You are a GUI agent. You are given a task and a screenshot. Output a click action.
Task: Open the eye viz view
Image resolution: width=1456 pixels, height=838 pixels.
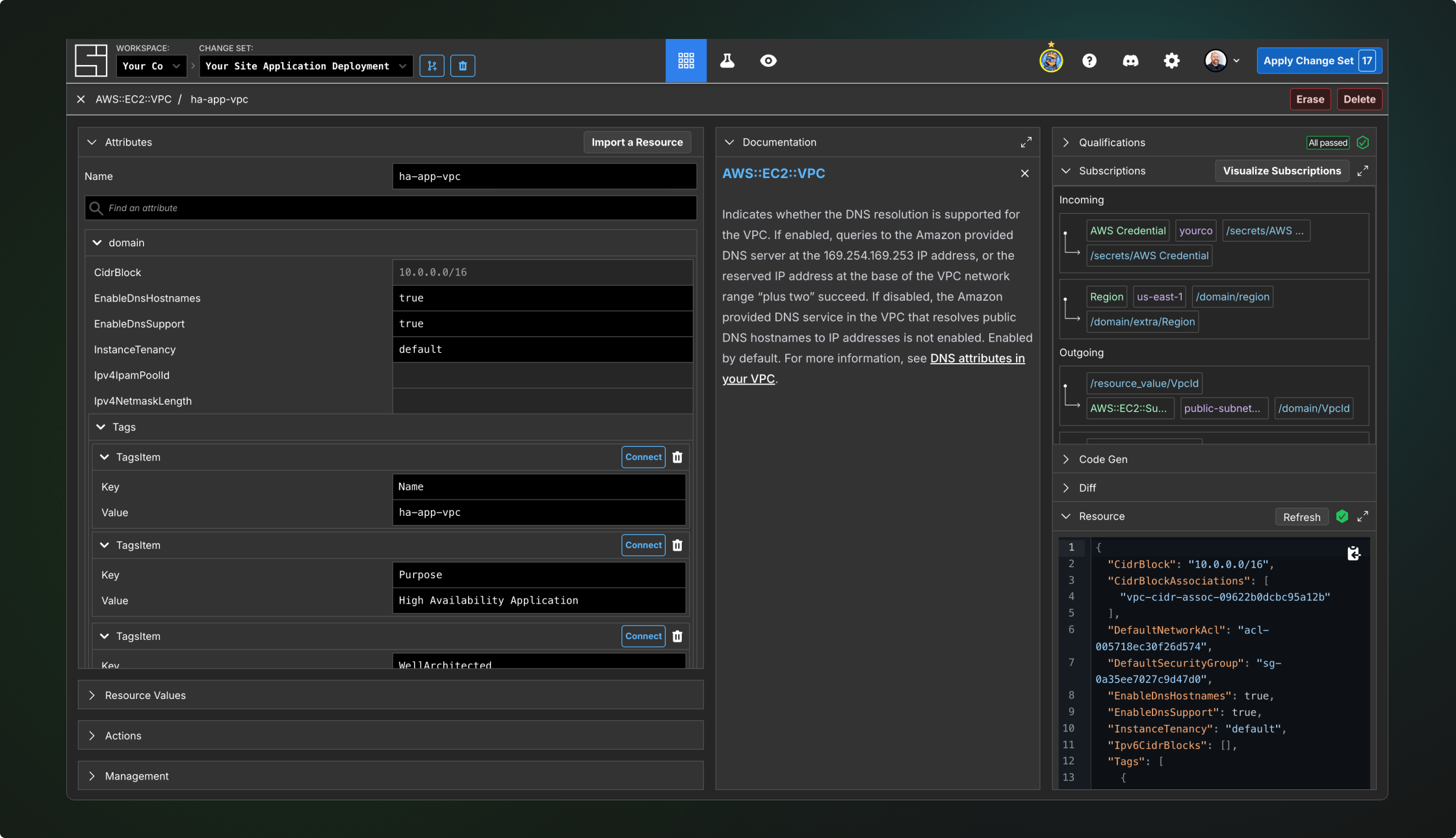768,60
